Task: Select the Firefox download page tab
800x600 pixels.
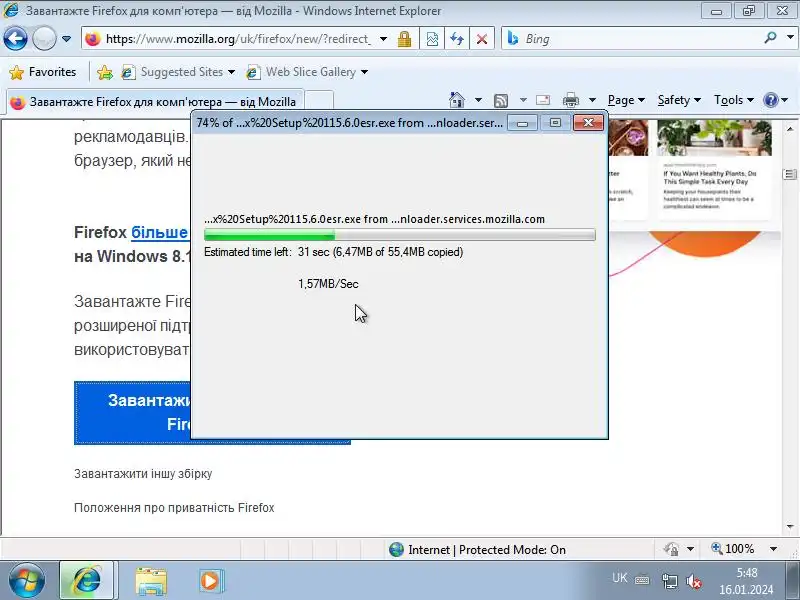Action: point(155,102)
